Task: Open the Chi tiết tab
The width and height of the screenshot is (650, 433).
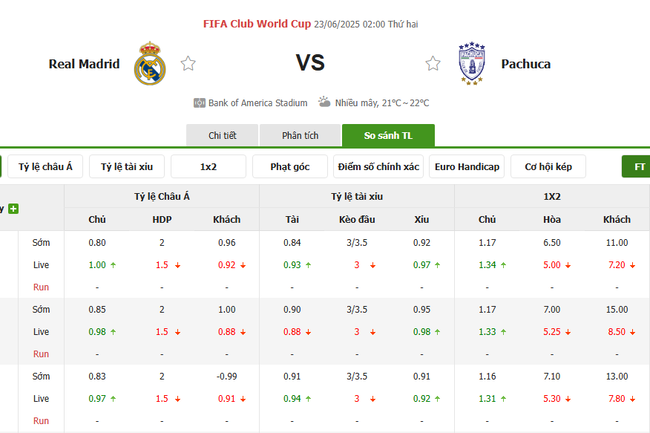Action: 222,136
